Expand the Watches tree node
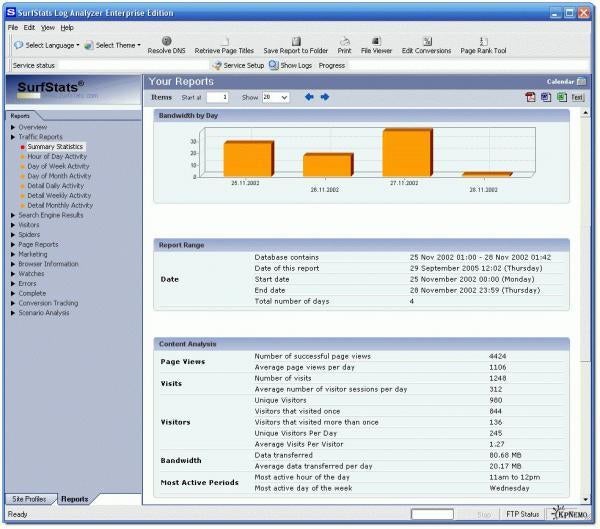 click(13, 274)
